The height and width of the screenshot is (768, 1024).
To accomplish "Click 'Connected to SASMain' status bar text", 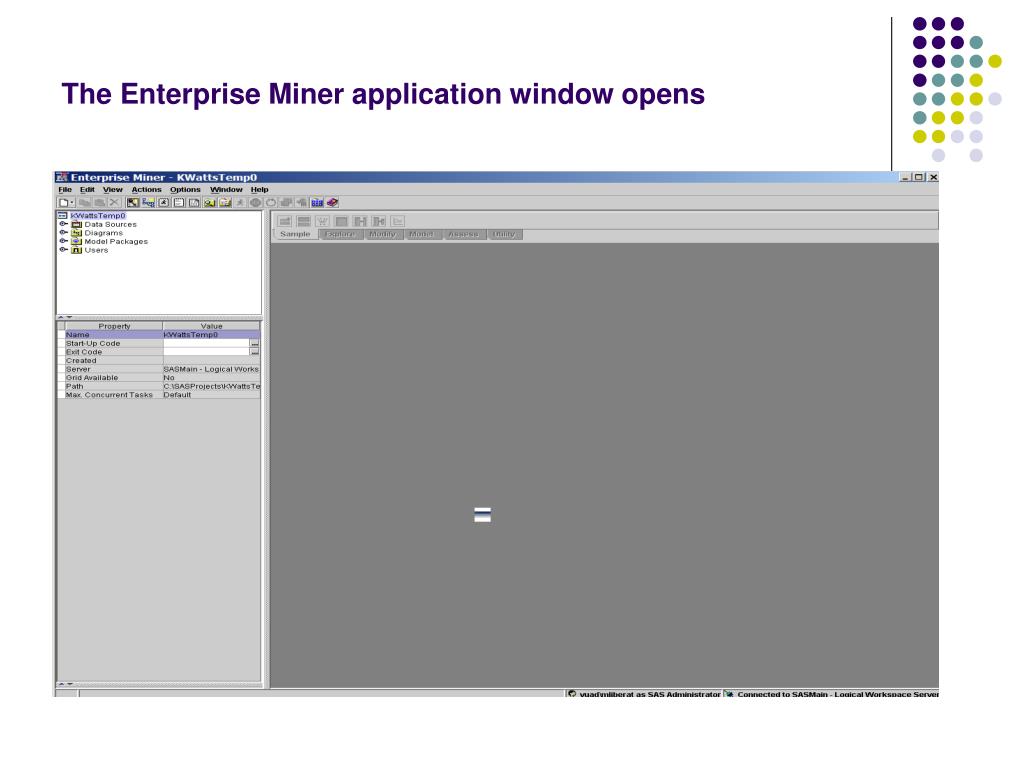I will pos(838,694).
